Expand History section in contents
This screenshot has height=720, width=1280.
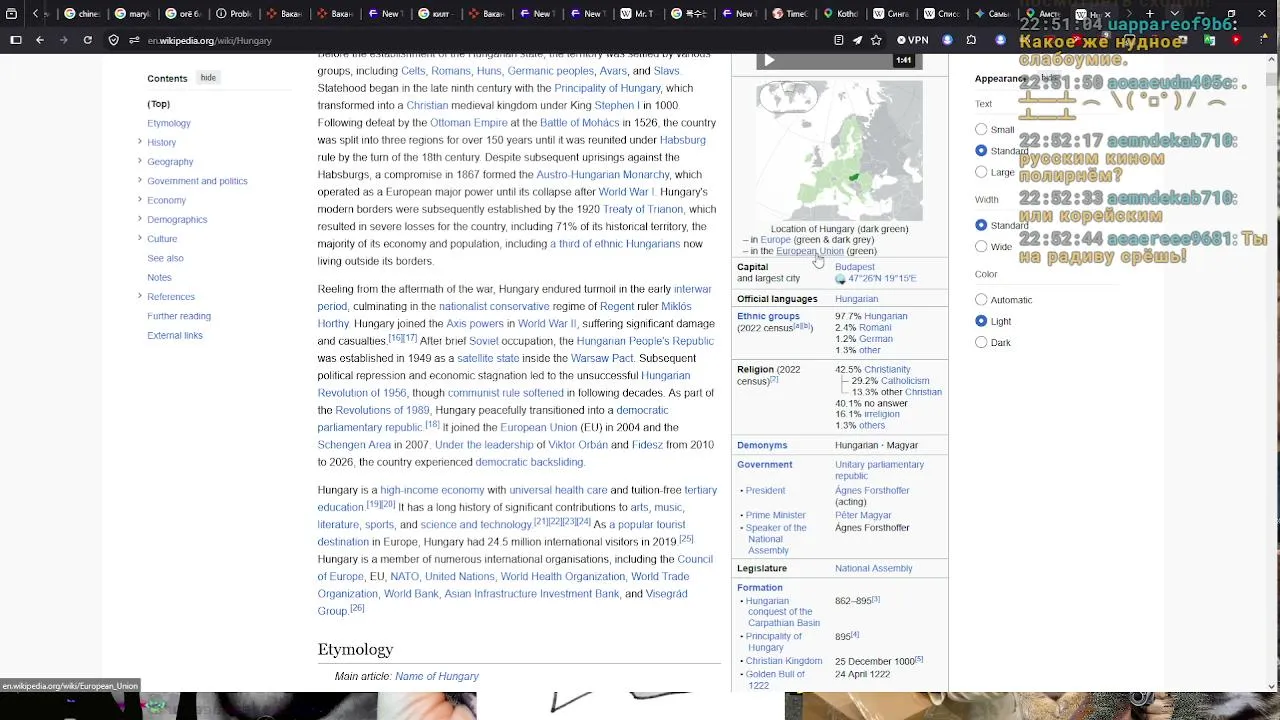[139, 142]
